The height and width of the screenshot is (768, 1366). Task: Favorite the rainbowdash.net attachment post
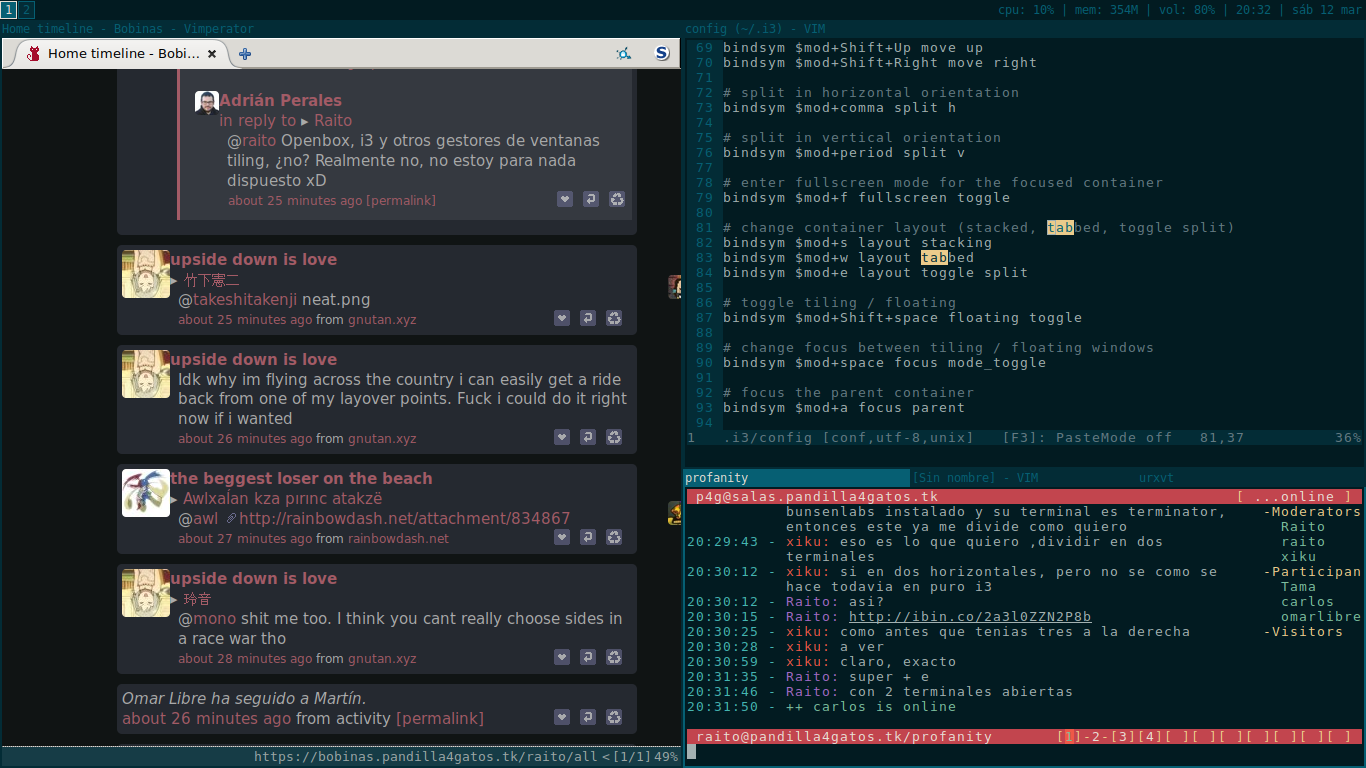[x=562, y=537]
